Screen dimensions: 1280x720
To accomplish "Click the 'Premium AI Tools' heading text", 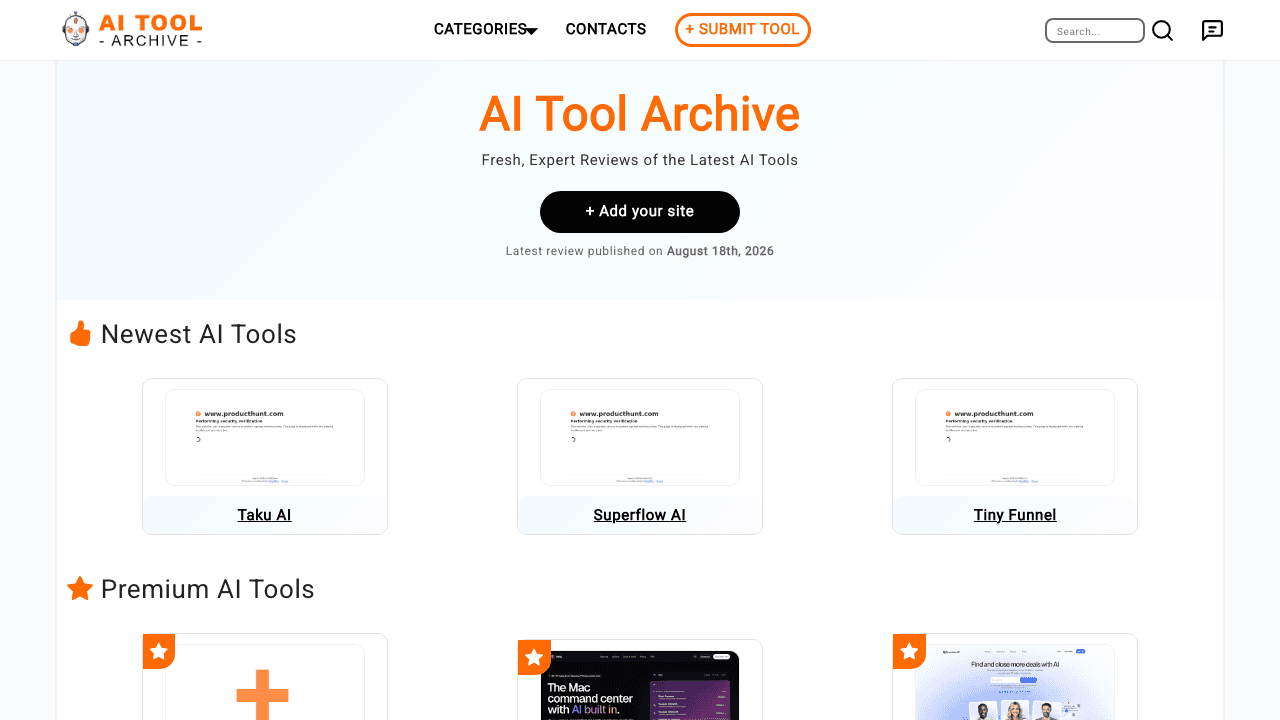I will (x=208, y=589).
